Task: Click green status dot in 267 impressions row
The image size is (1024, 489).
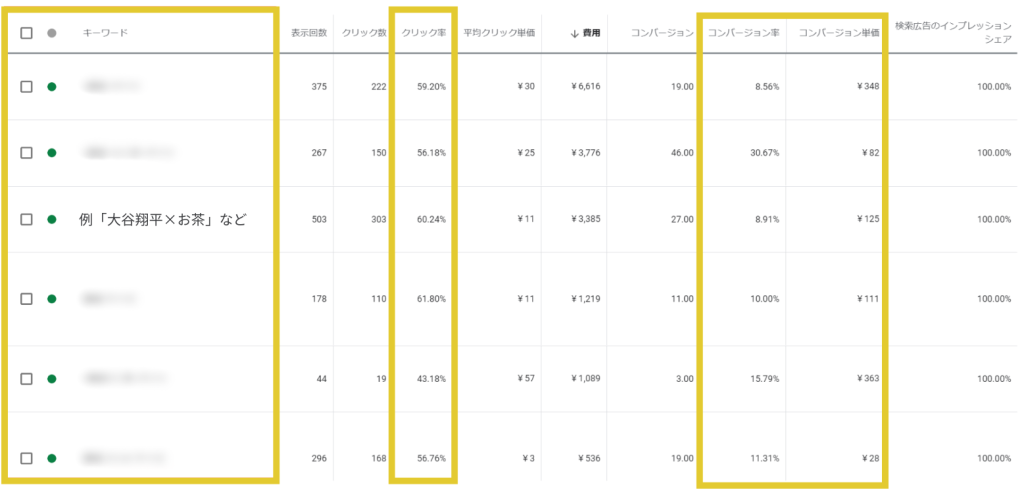Action: click(x=51, y=153)
